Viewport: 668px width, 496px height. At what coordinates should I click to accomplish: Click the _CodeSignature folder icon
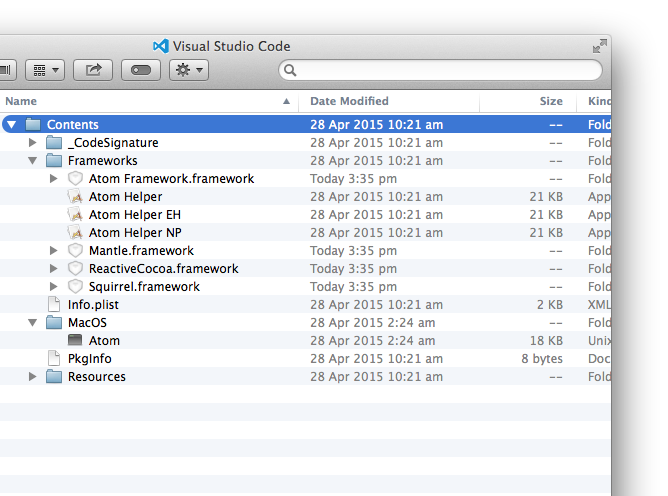[54, 142]
